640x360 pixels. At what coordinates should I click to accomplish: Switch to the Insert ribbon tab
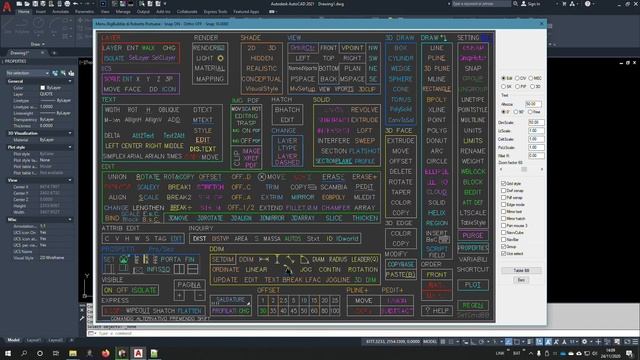(41, 12)
